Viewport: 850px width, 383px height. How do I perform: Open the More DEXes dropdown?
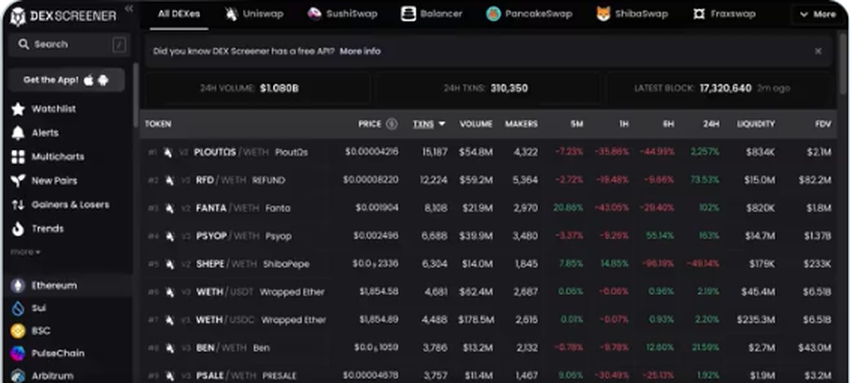point(817,14)
